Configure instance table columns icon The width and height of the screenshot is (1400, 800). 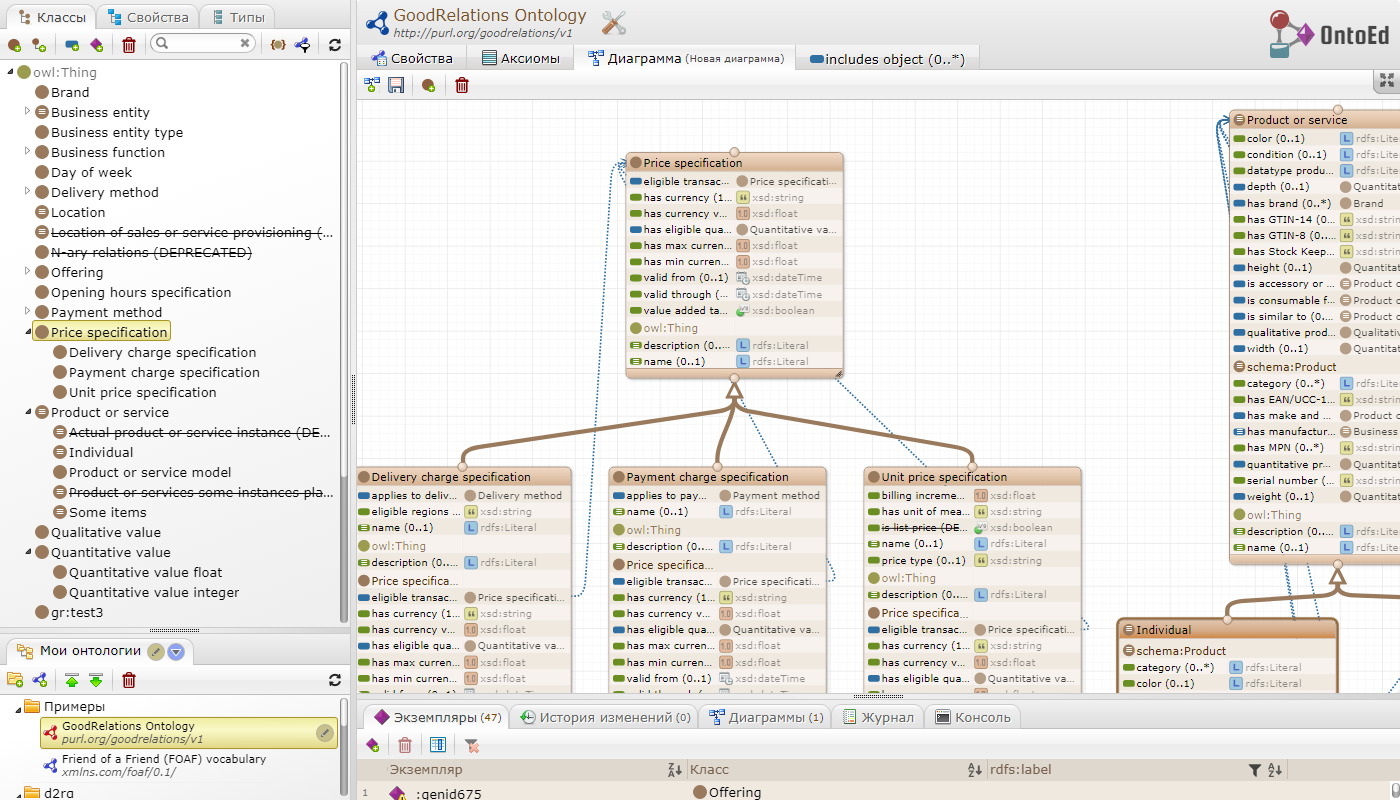pos(437,745)
